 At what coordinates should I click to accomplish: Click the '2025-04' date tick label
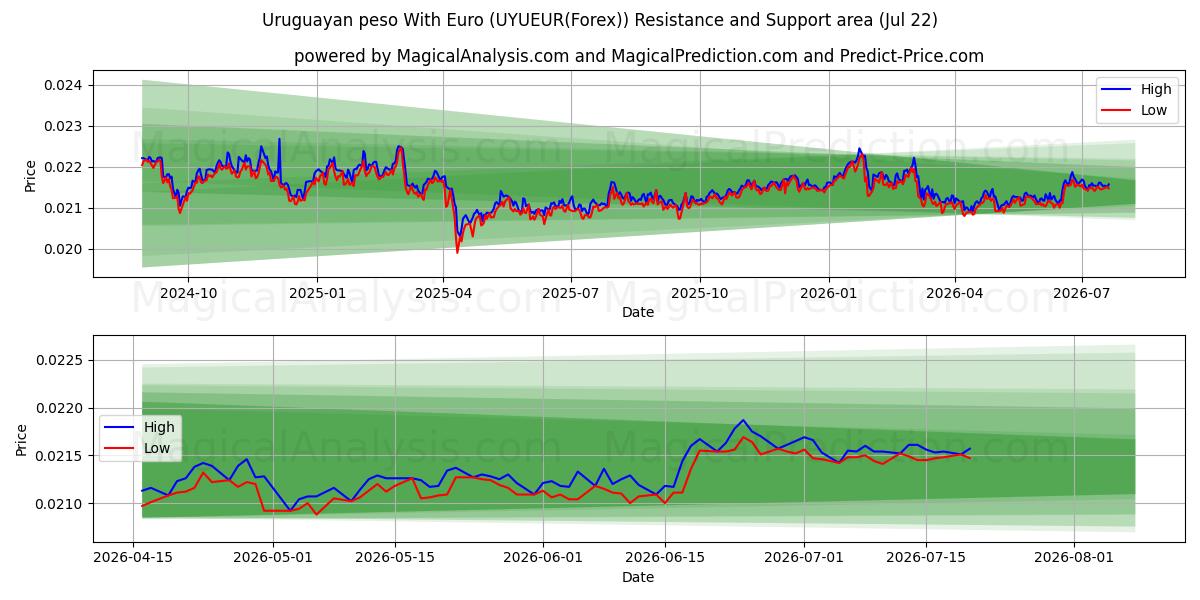(443, 293)
